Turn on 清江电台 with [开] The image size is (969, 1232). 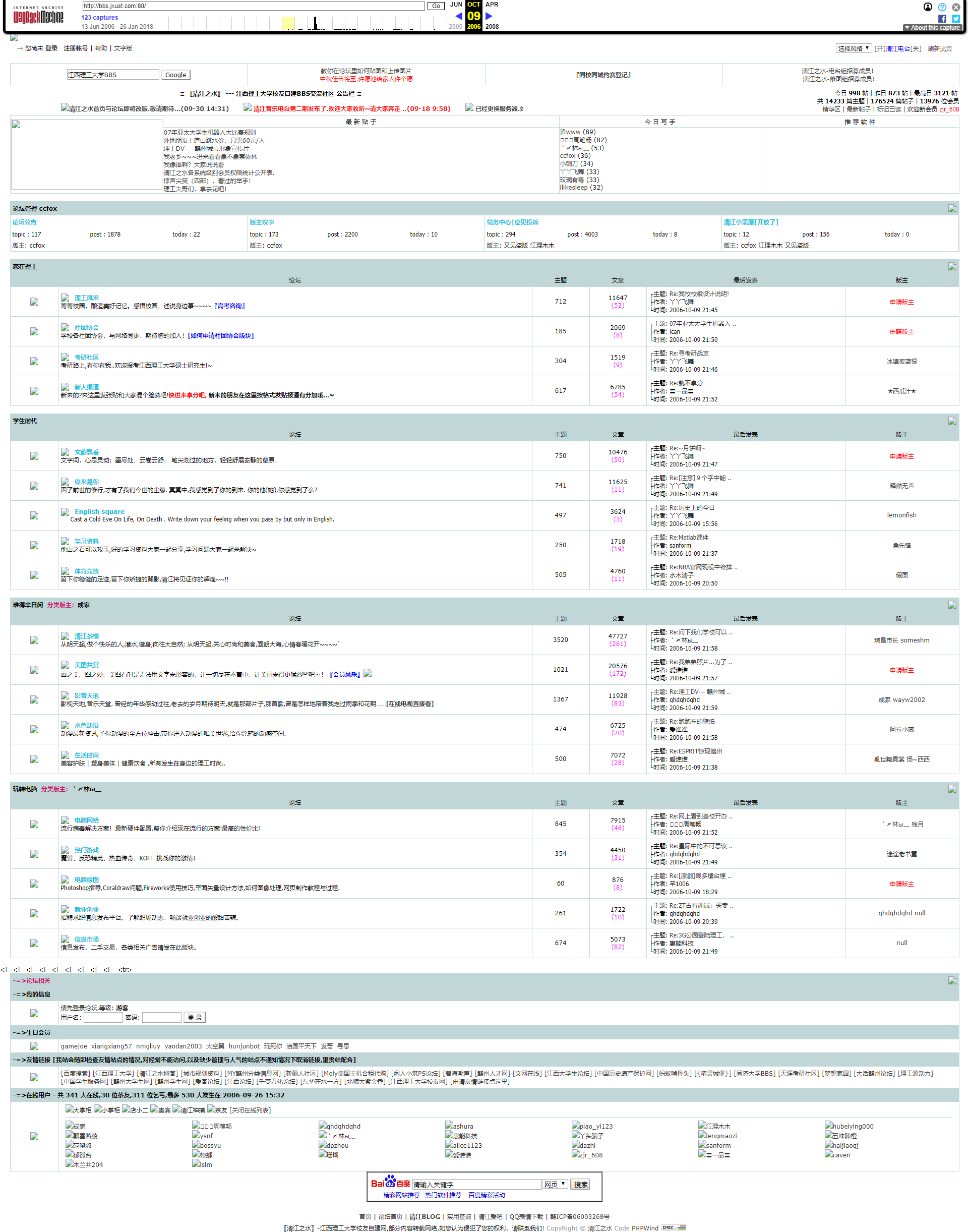click(879, 48)
